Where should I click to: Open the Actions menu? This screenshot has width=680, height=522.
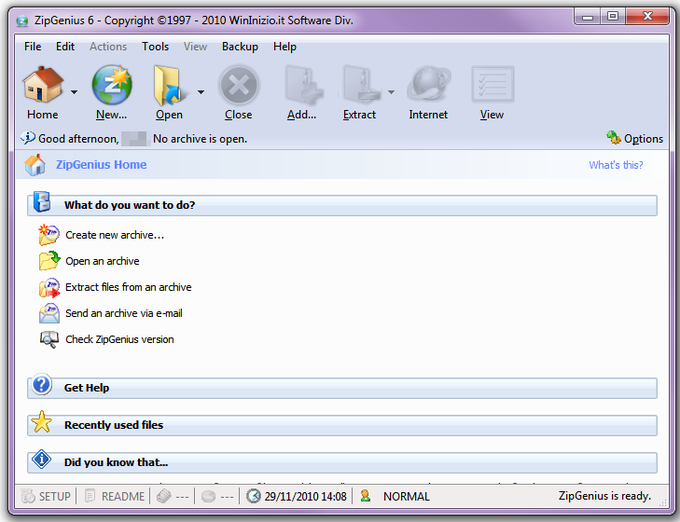point(108,46)
